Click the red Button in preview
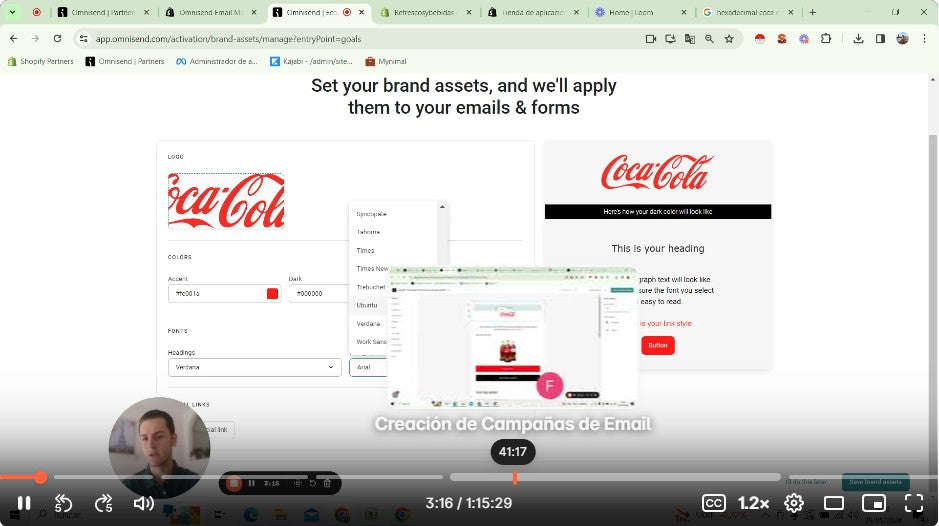The width and height of the screenshot is (939, 526). pos(657,345)
